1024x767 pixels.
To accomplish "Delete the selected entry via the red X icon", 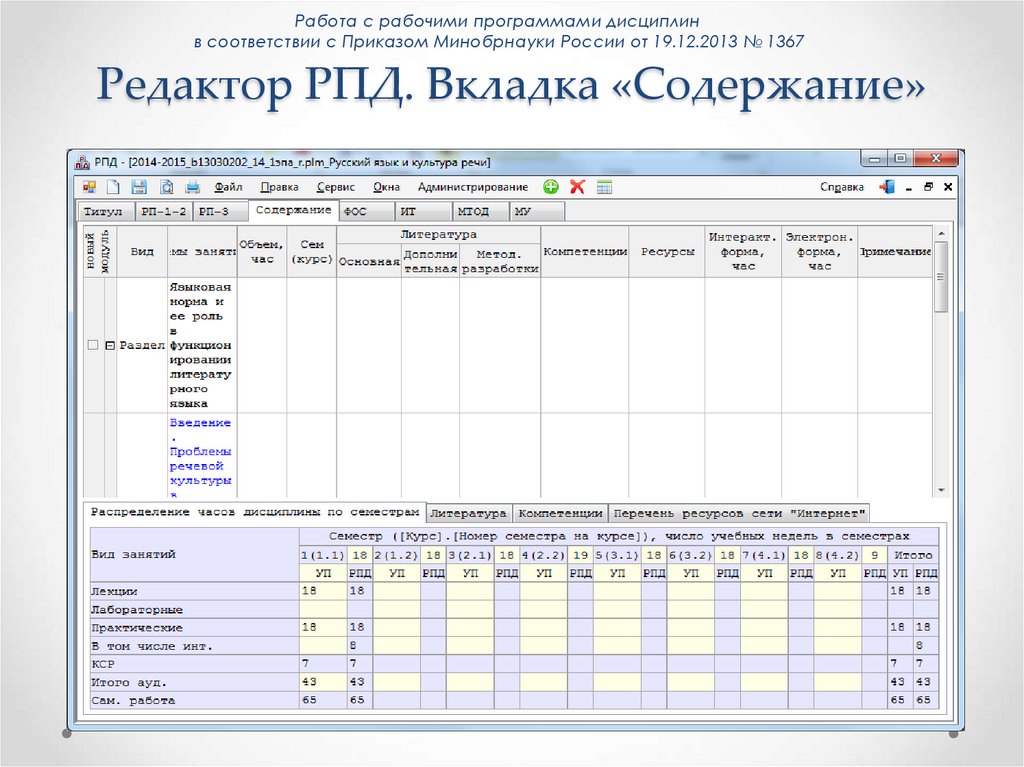I will click(576, 187).
